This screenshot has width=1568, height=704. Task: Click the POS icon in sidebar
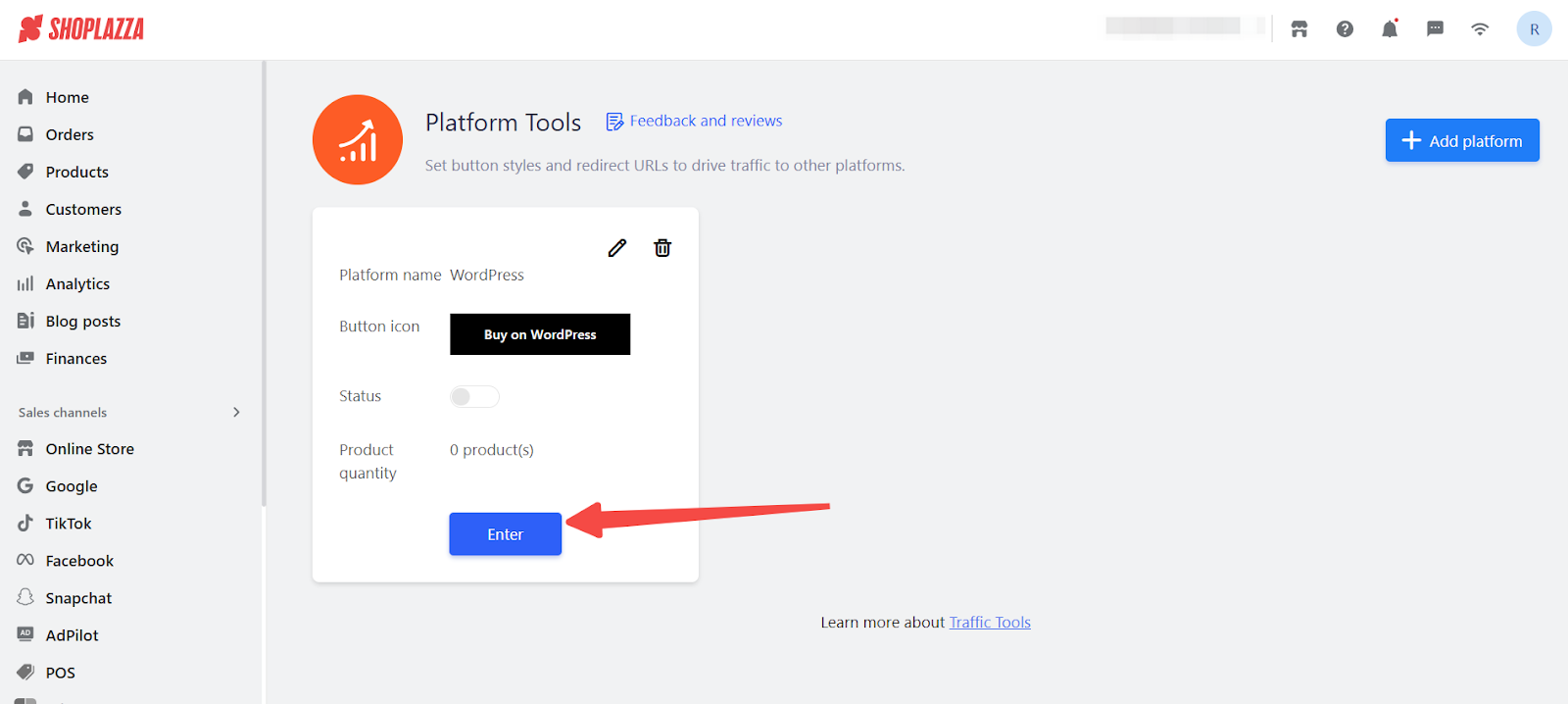pos(25,672)
